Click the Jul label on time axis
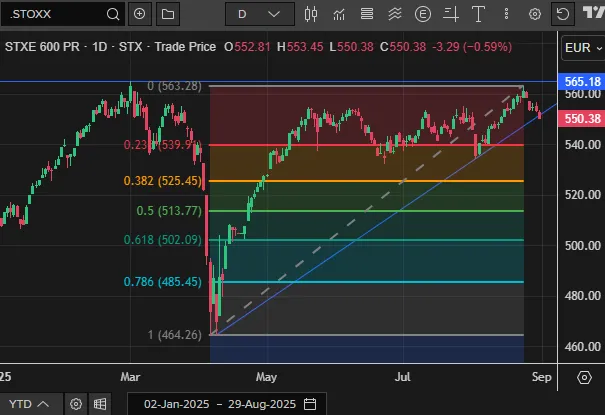 click(x=402, y=377)
